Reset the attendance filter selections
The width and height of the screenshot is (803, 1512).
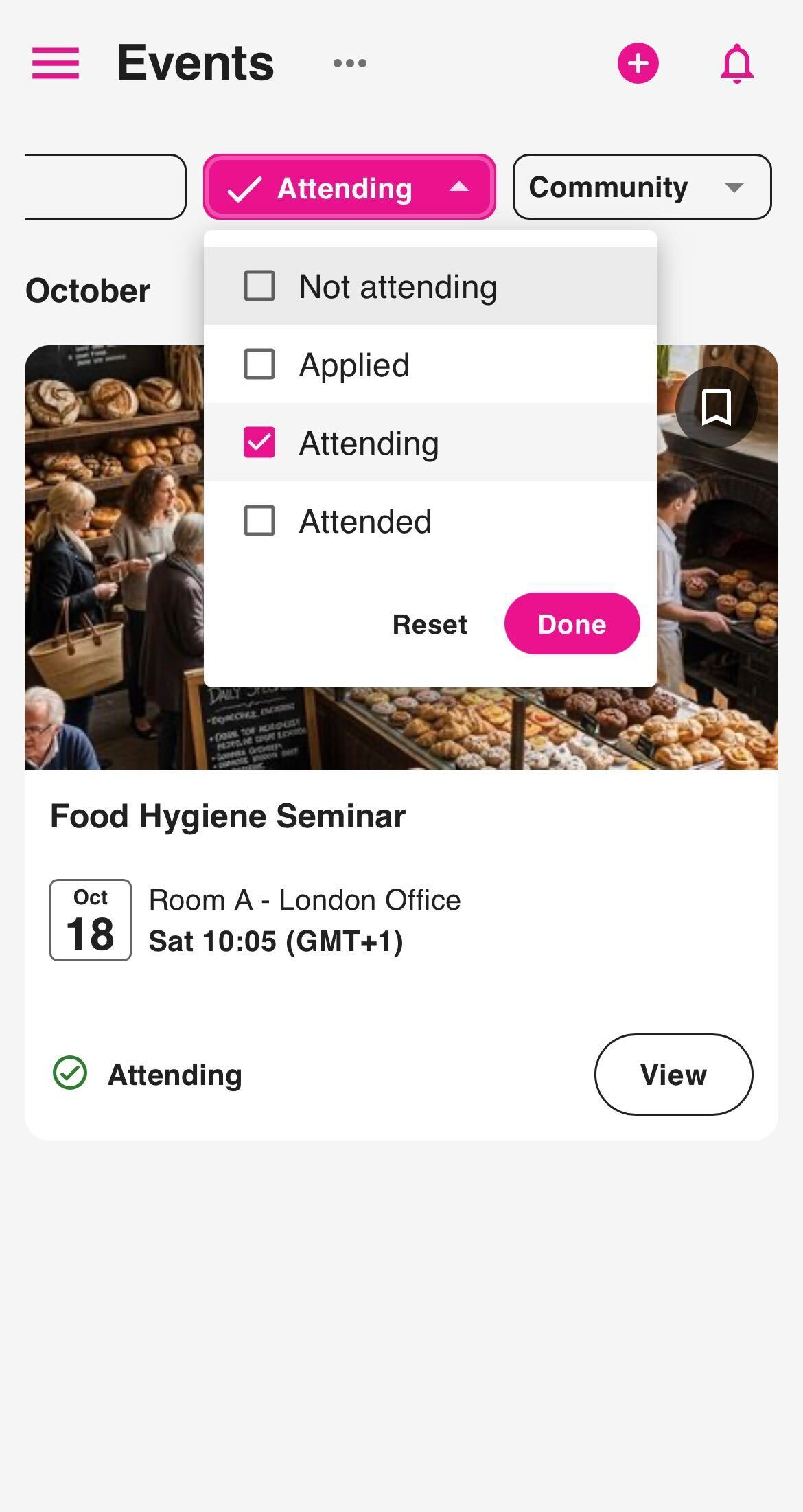pyautogui.click(x=430, y=624)
